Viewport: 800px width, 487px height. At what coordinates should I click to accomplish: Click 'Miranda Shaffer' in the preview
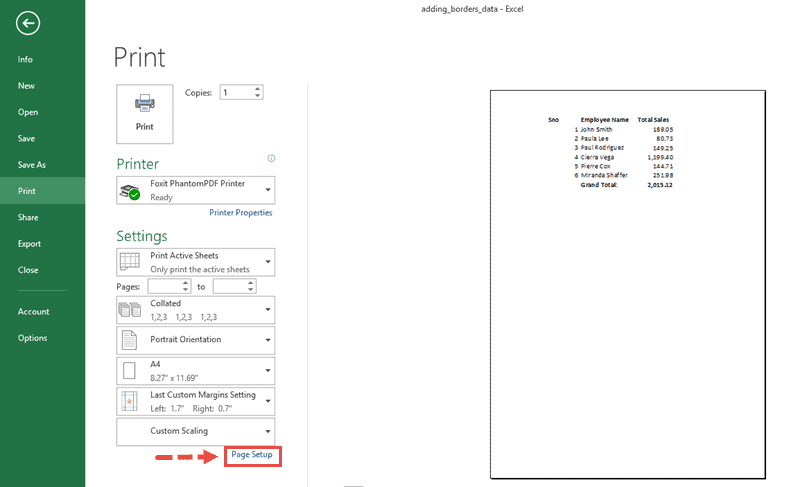(604, 175)
